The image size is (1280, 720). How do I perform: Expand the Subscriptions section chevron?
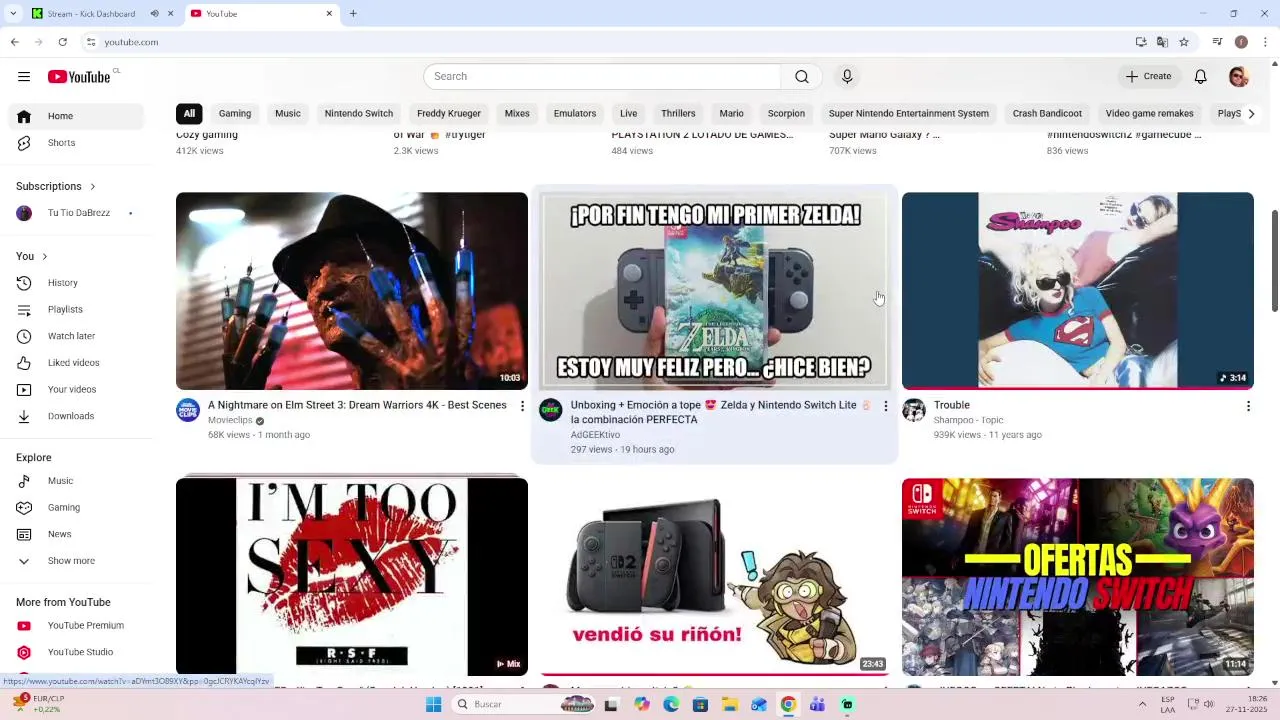(93, 187)
